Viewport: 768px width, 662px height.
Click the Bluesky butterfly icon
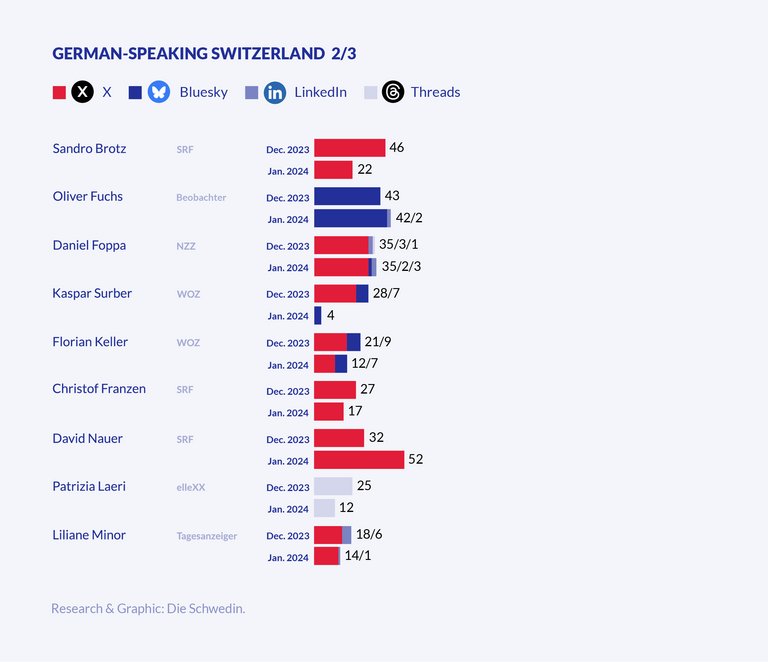tap(158, 92)
